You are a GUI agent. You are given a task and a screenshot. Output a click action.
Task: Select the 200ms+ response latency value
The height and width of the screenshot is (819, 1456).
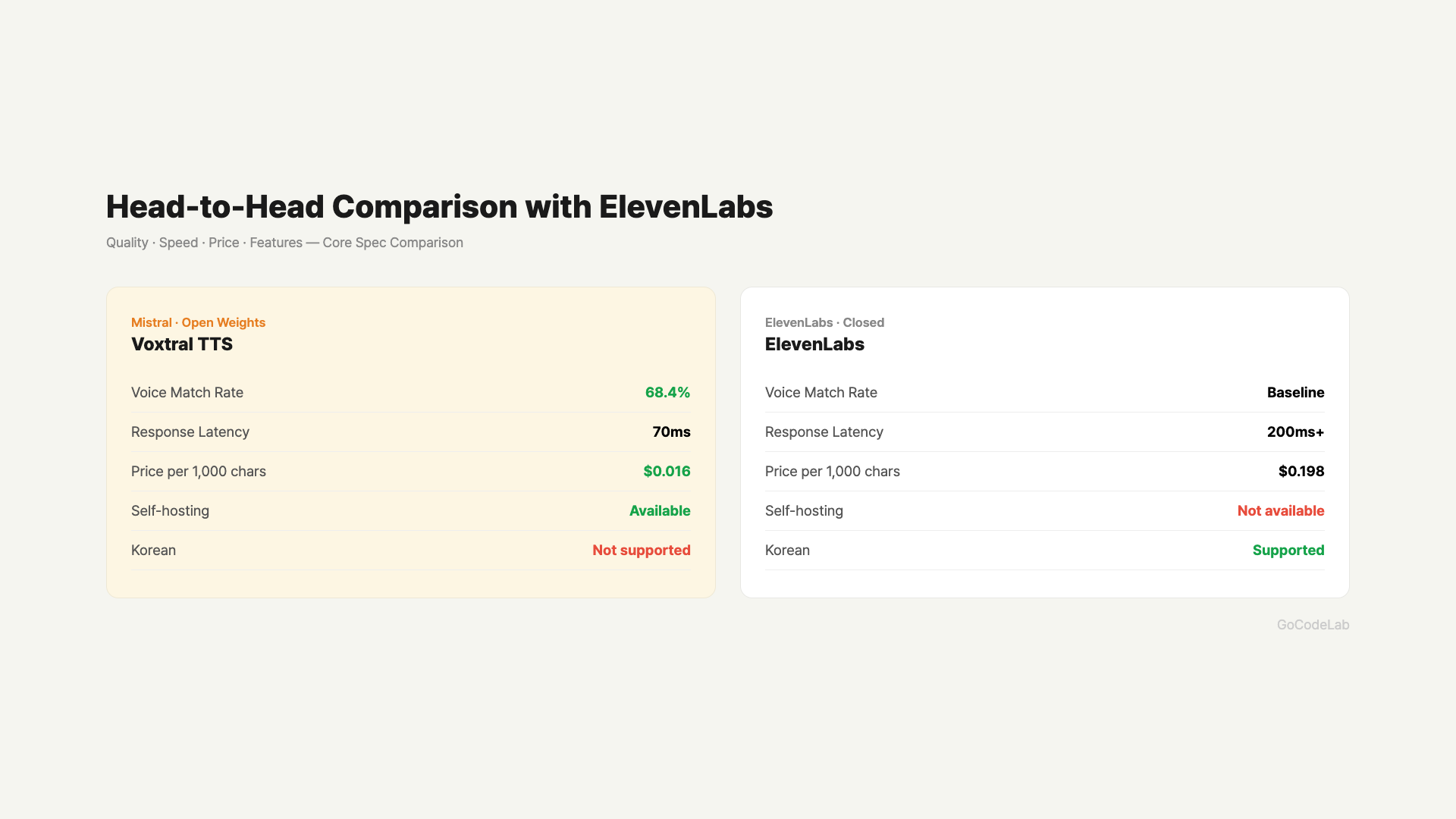(x=1295, y=432)
